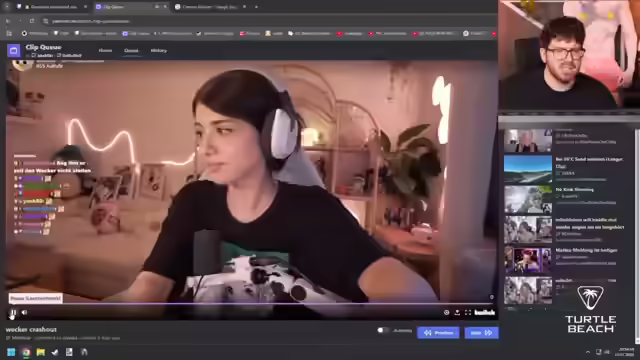Open Chrome from the taskbar
This screenshot has width=640, height=360.
(x=26, y=352)
